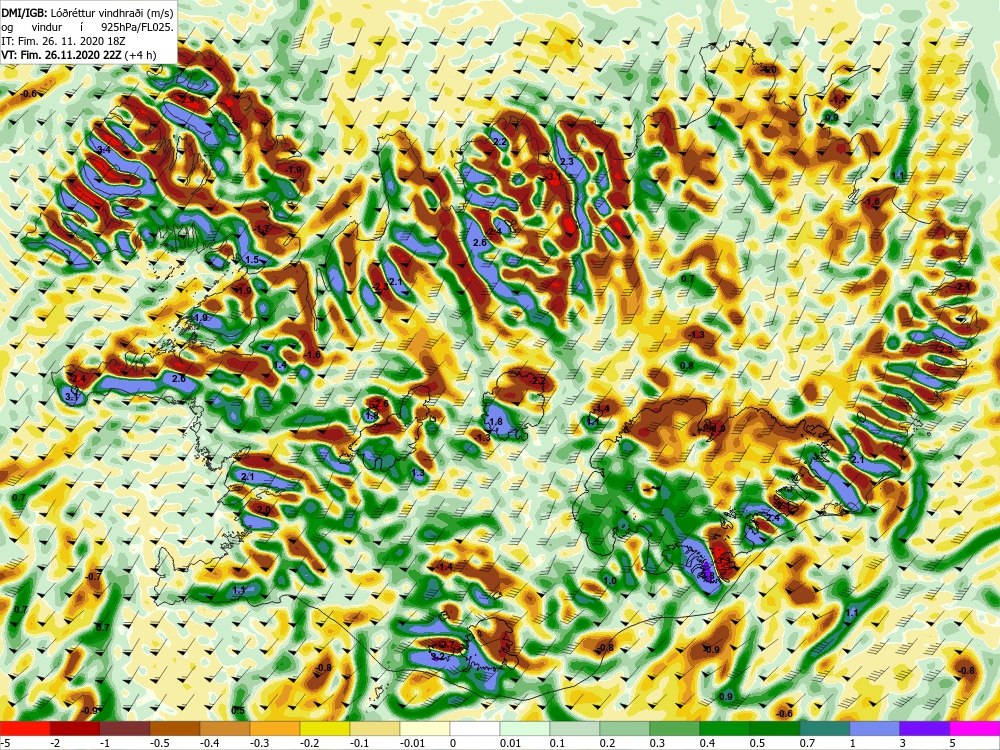Screen dimensions: 1000x750
Task: Click the '0.01' legend scale label
Action: tap(510, 743)
